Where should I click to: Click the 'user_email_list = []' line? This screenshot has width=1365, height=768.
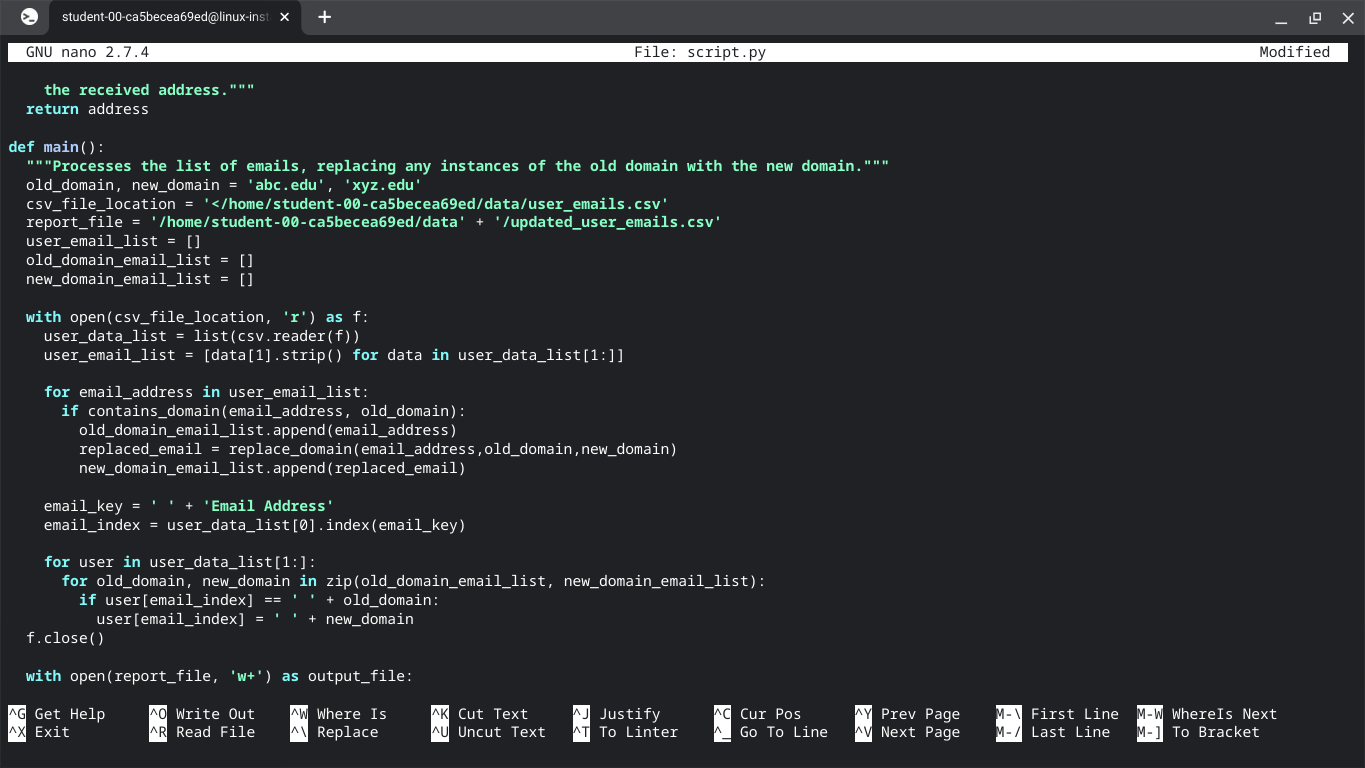(x=114, y=241)
